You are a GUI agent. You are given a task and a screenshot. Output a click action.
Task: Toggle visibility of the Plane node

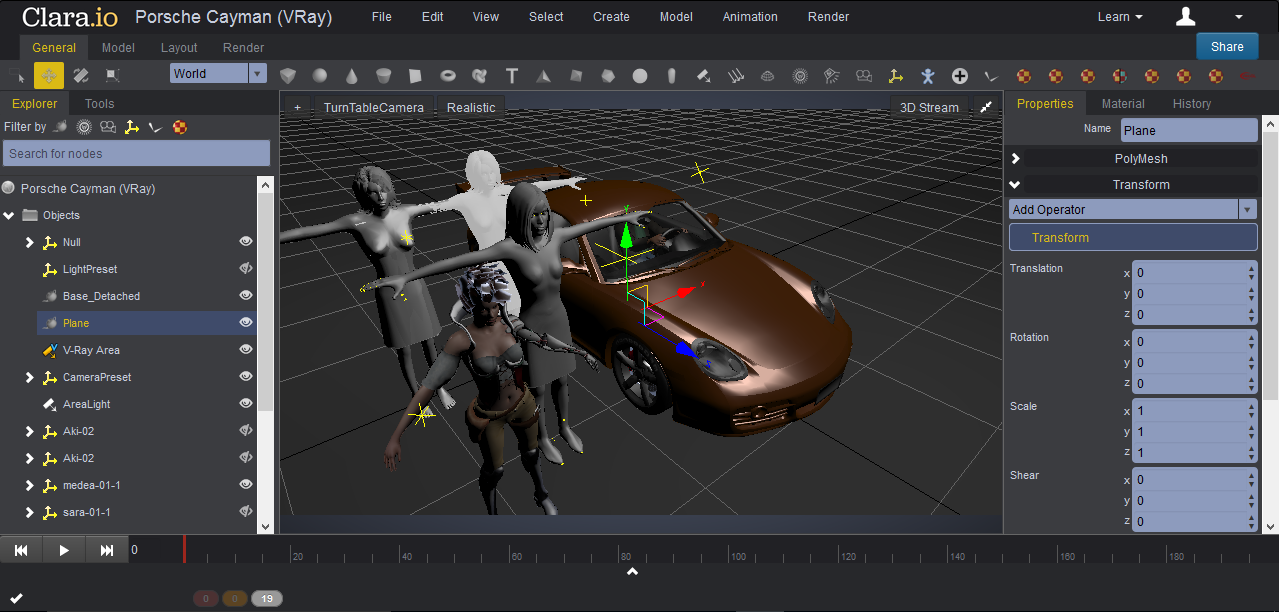pos(245,323)
